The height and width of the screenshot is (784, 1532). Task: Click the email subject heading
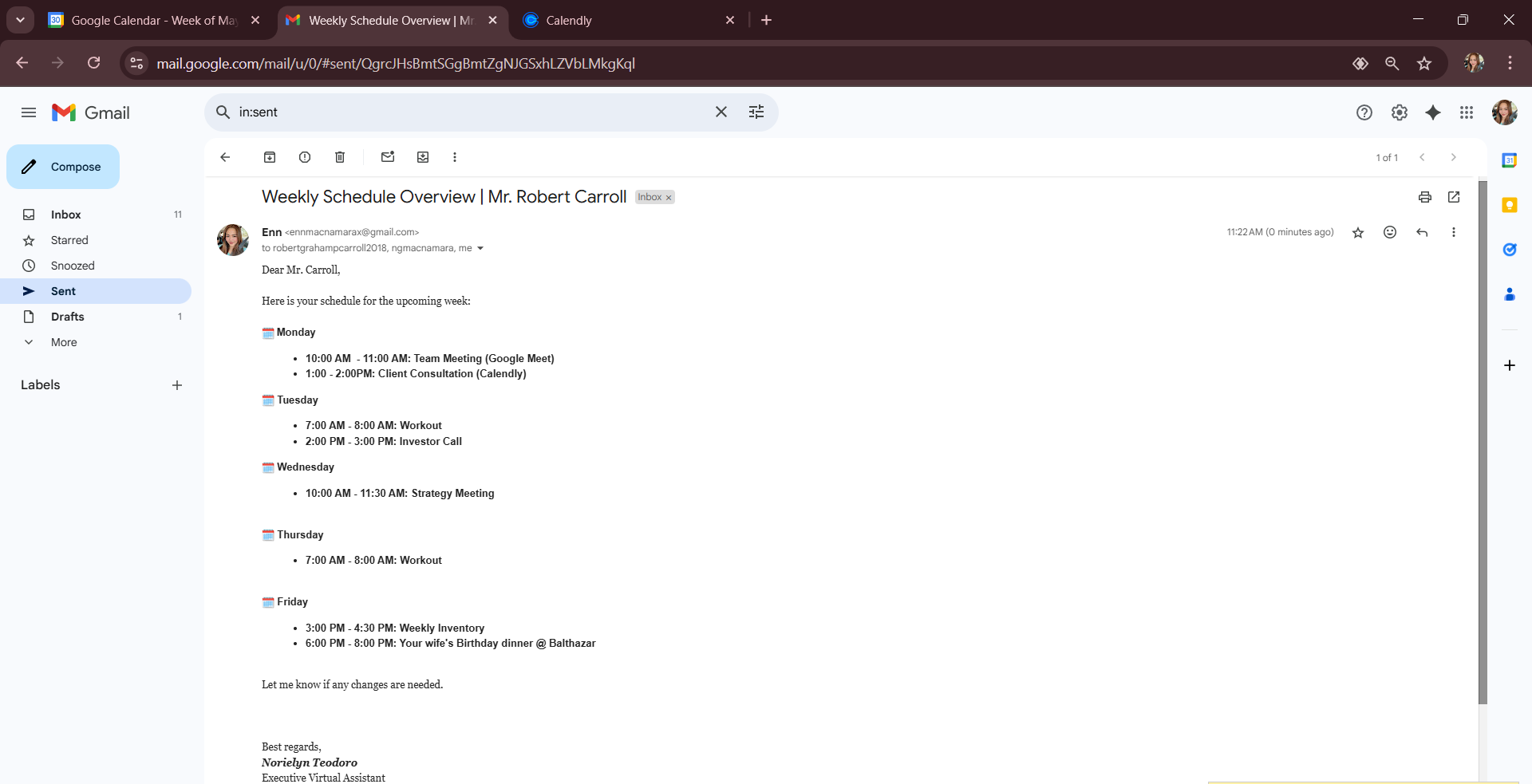(x=444, y=197)
